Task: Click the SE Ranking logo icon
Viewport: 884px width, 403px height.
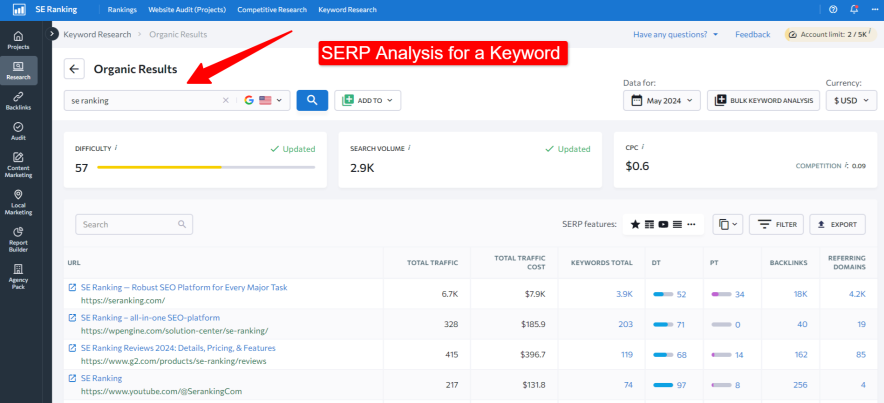Action: coord(19,10)
